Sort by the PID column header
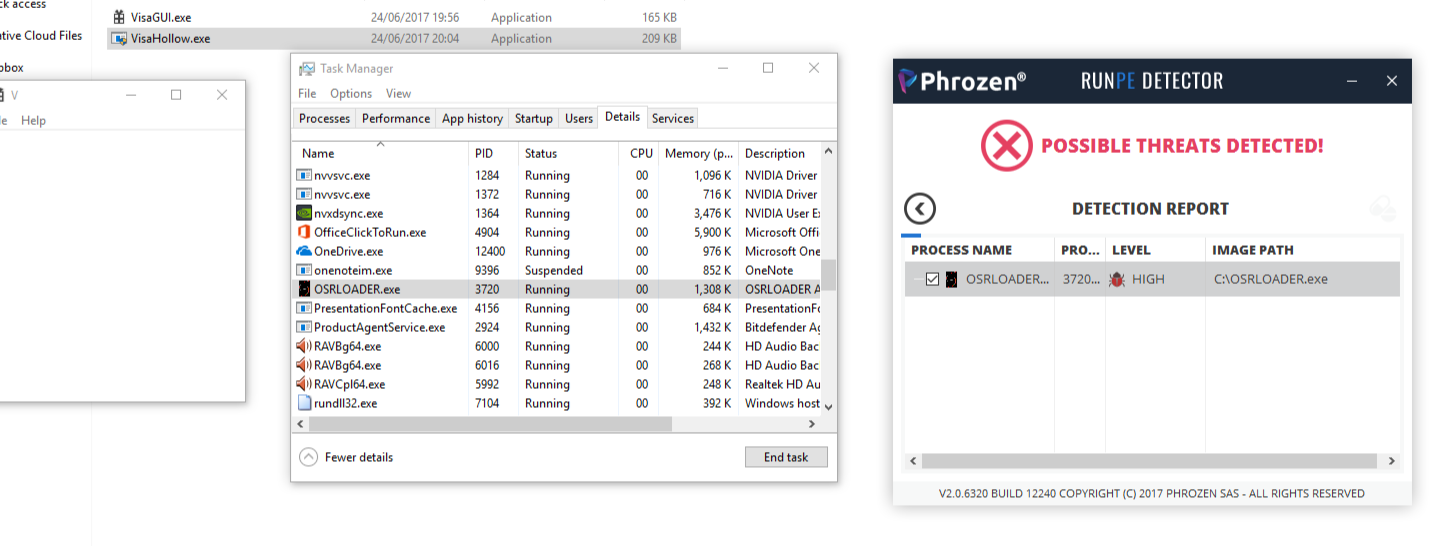 click(493, 153)
